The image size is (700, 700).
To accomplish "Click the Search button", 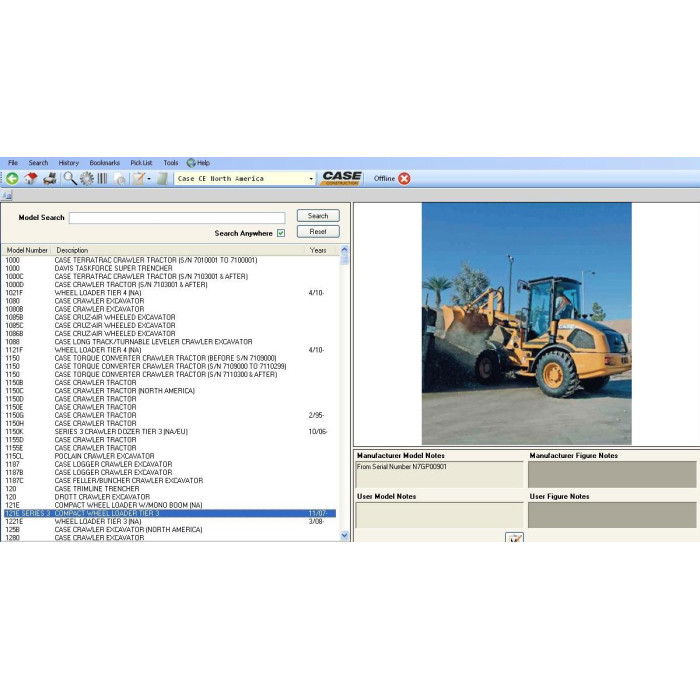I will point(318,216).
